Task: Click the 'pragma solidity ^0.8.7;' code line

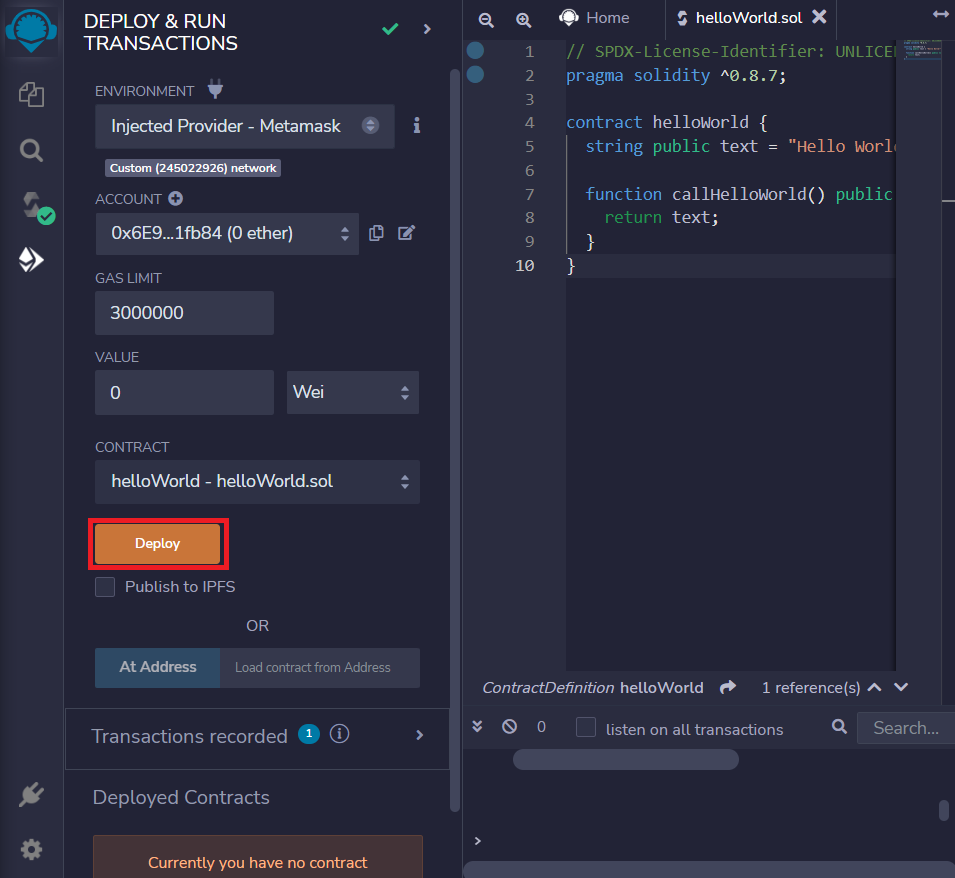Action: click(x=676, y=76)
